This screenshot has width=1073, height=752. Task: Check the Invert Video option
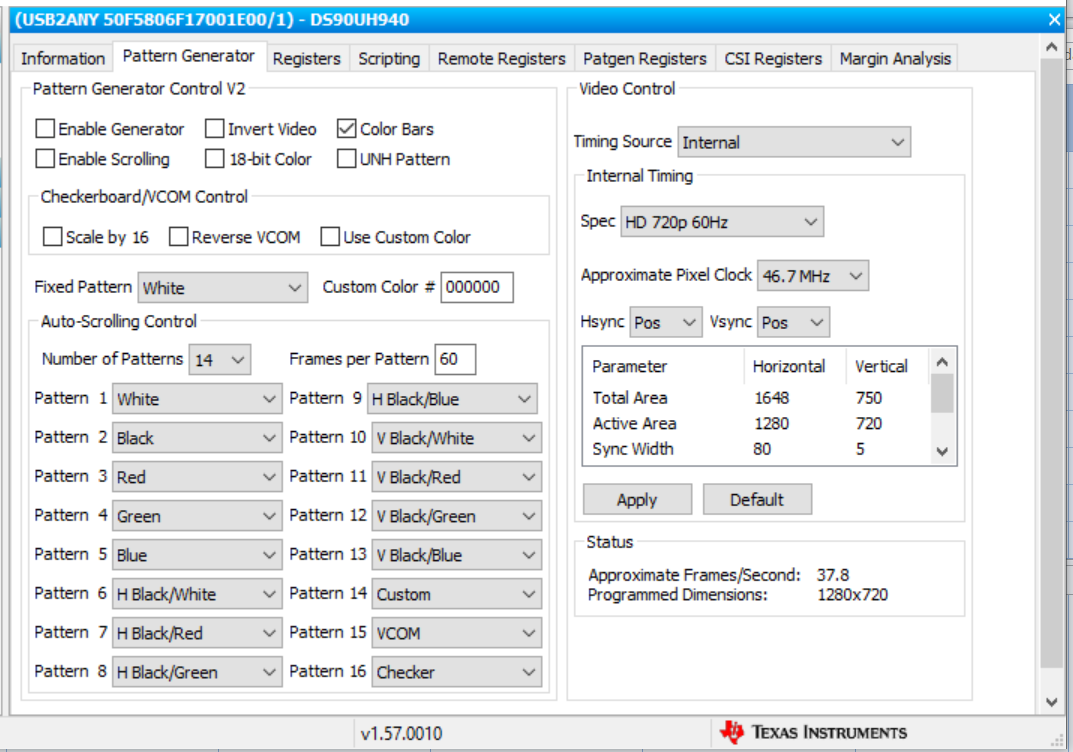click(x=215, y=129)
